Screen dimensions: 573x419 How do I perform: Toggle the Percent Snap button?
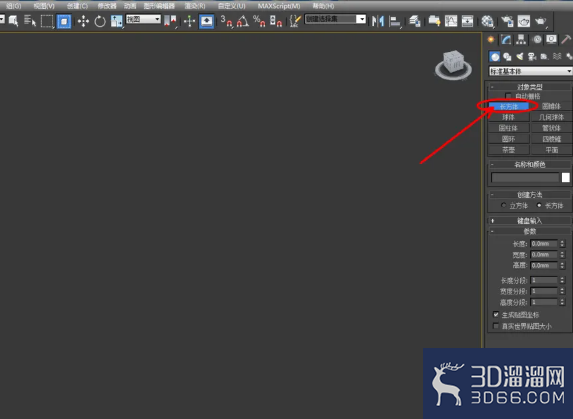pos(259,21)
